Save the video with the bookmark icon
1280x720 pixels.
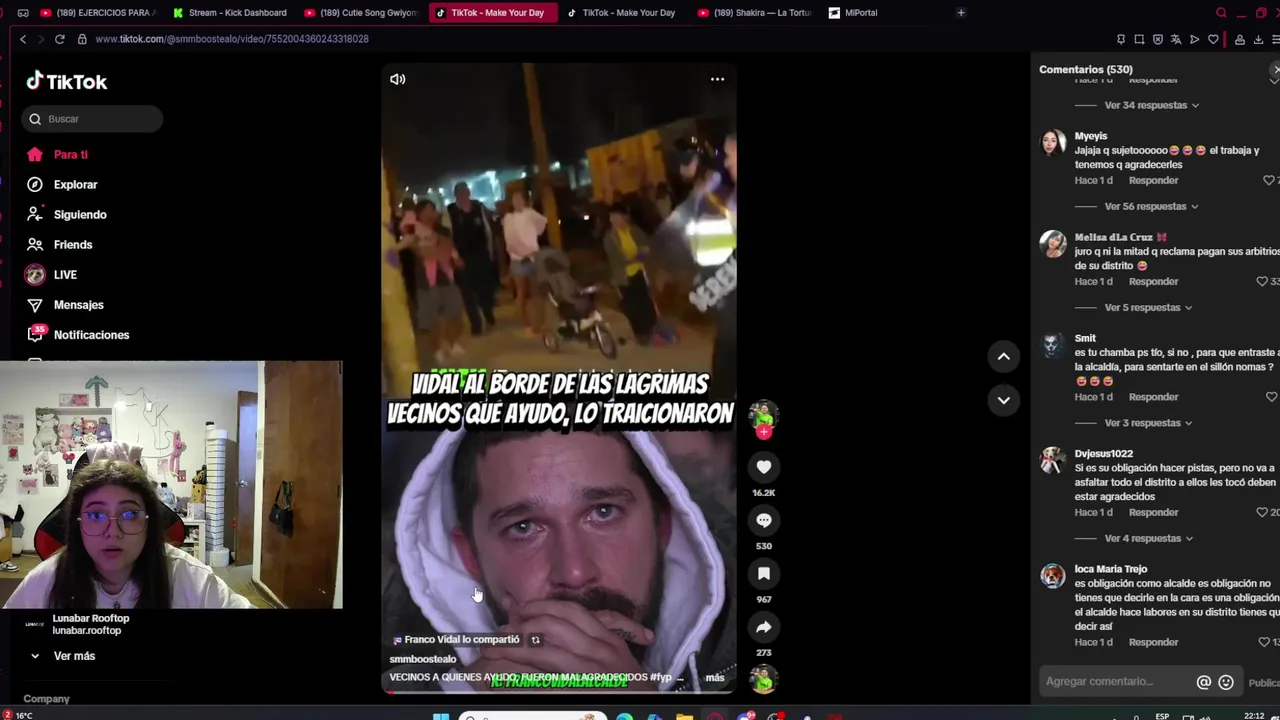(764, 573)
